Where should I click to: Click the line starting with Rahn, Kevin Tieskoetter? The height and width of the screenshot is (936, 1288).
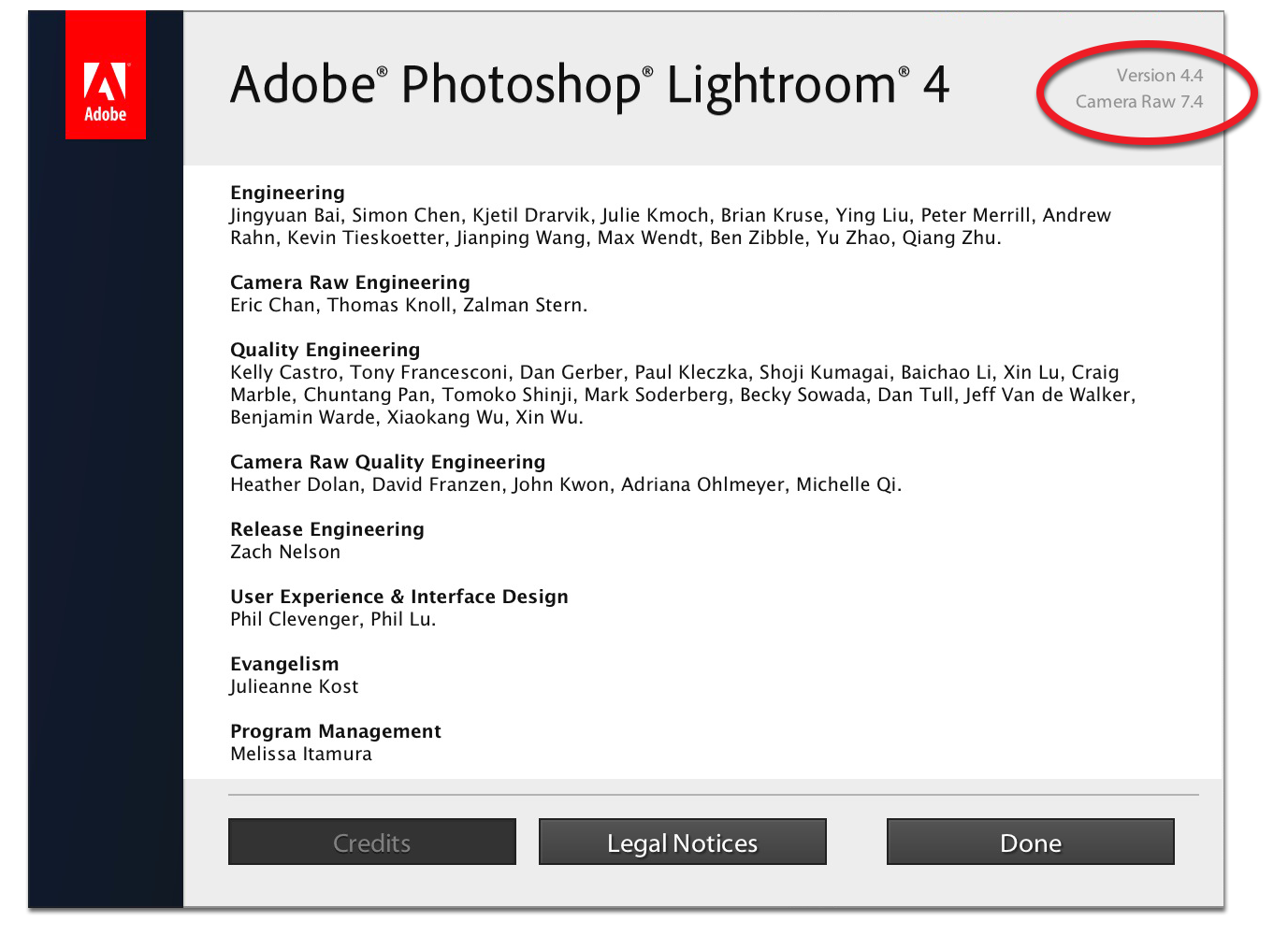pyautogui.click(x=615, y=238)
